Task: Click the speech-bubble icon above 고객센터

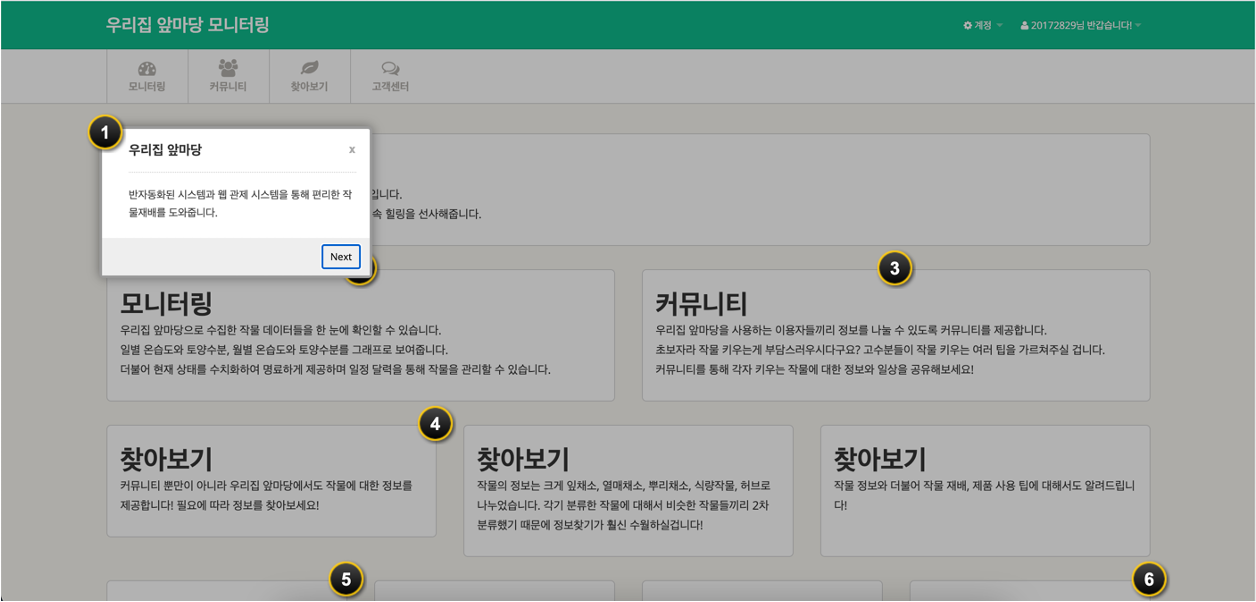Action: [391, 68]
